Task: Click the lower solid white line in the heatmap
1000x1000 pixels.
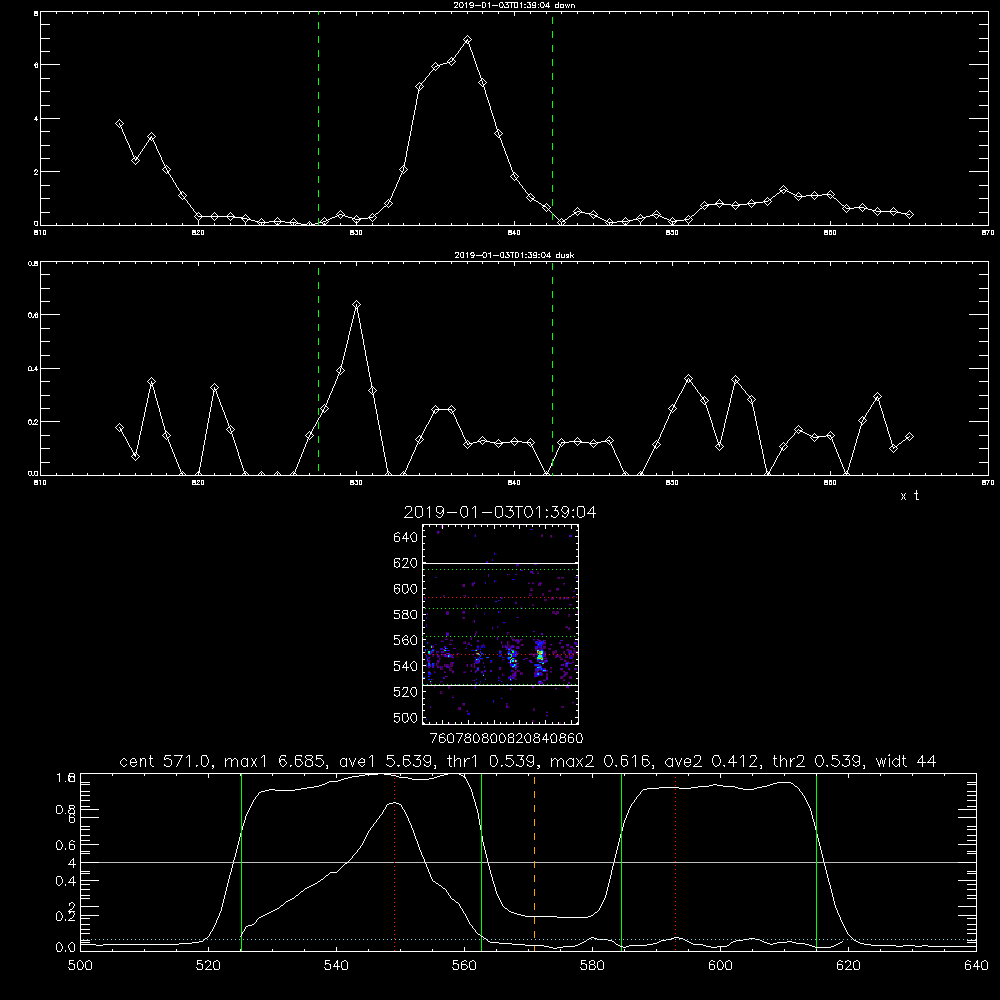Action: (500, 685)
